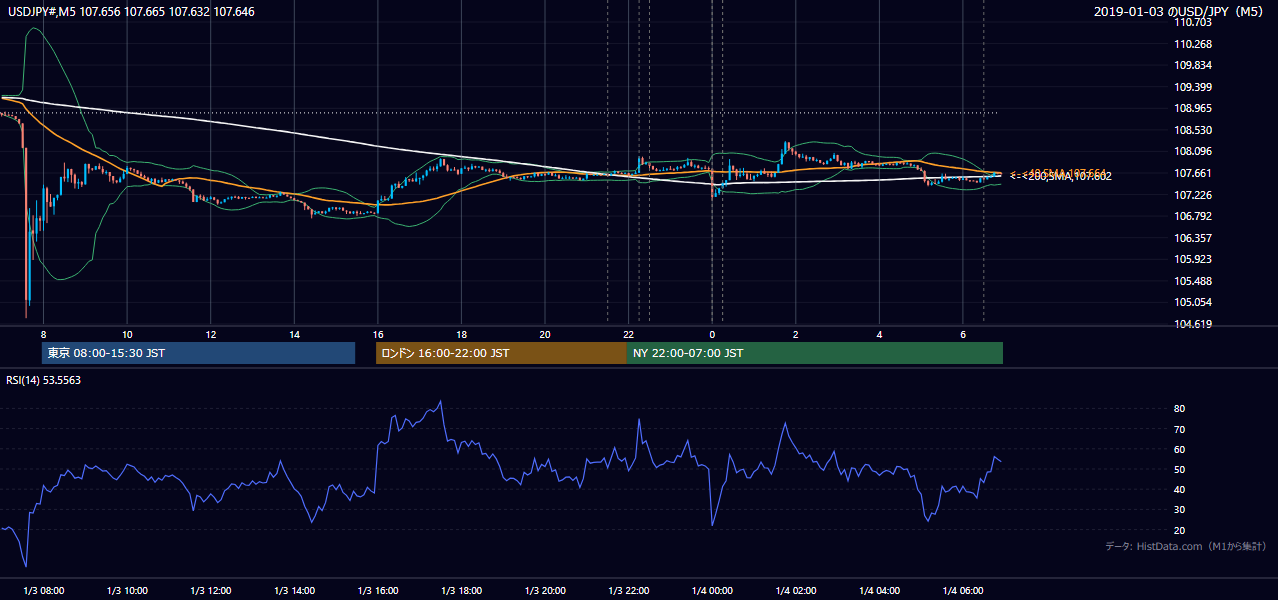The image size is (1278, 600).
Task: Click price level 106.357 on the axis
Action: 1193,238
